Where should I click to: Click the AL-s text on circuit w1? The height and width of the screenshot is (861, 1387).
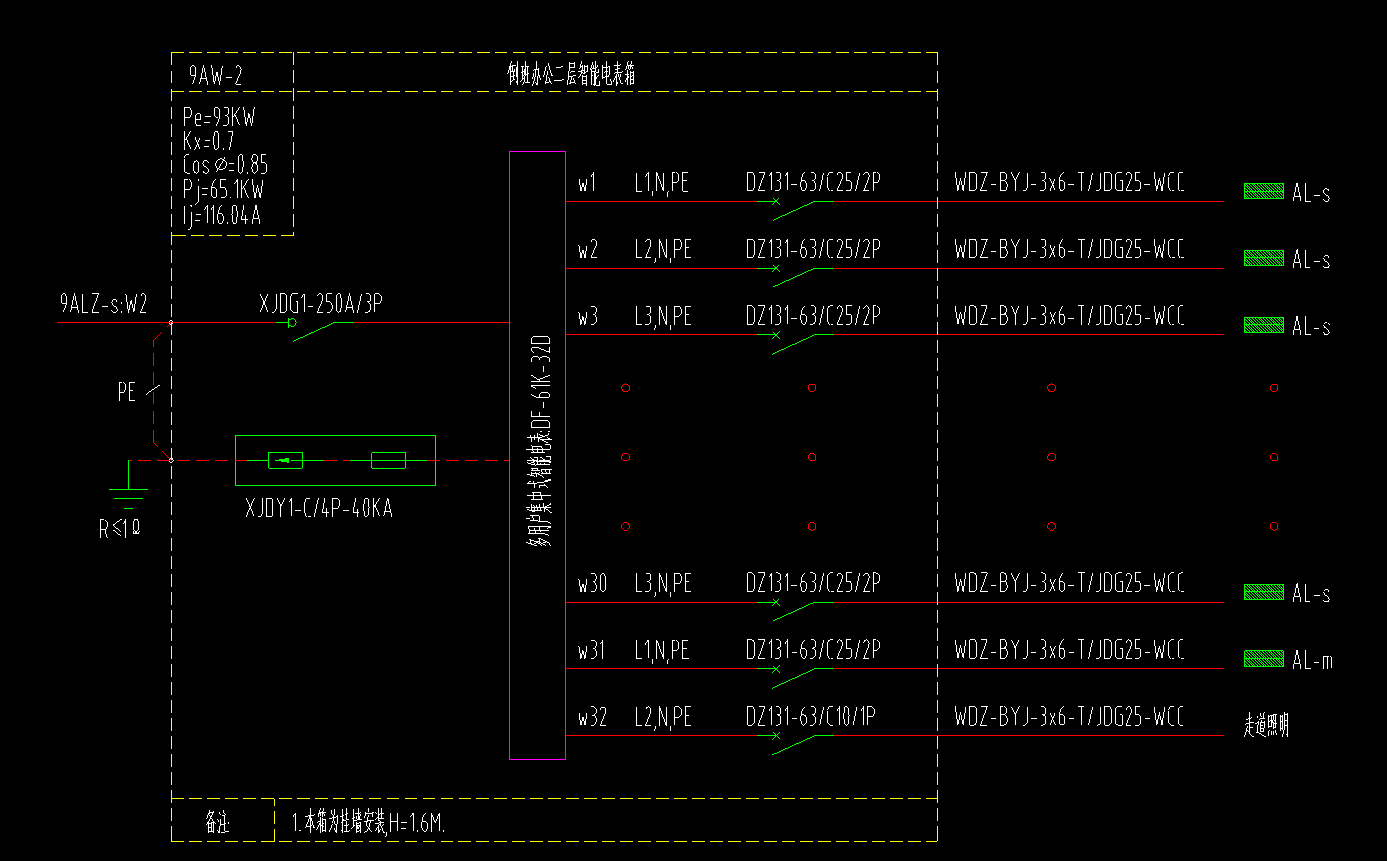tap(1311, 194)
